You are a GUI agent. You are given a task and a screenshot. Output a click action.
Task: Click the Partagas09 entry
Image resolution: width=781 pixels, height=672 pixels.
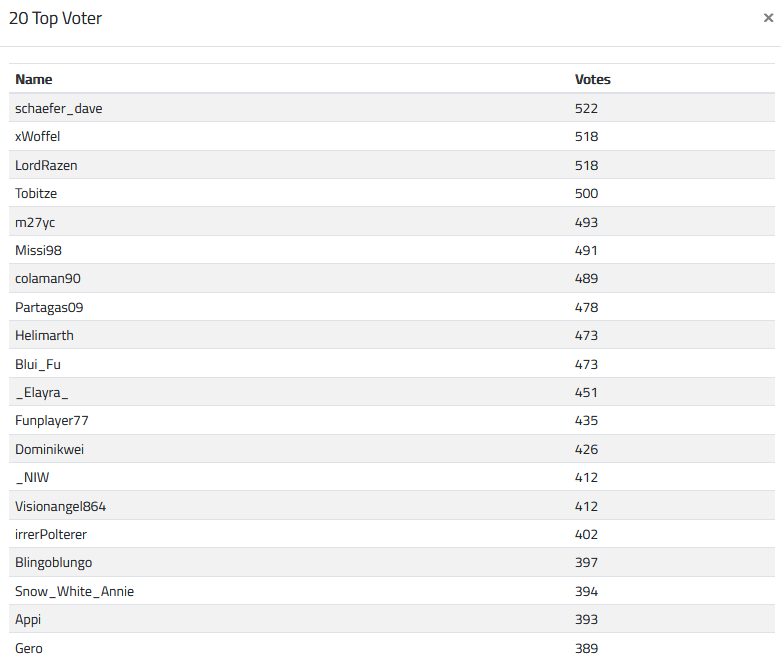(x=49, y=307)
